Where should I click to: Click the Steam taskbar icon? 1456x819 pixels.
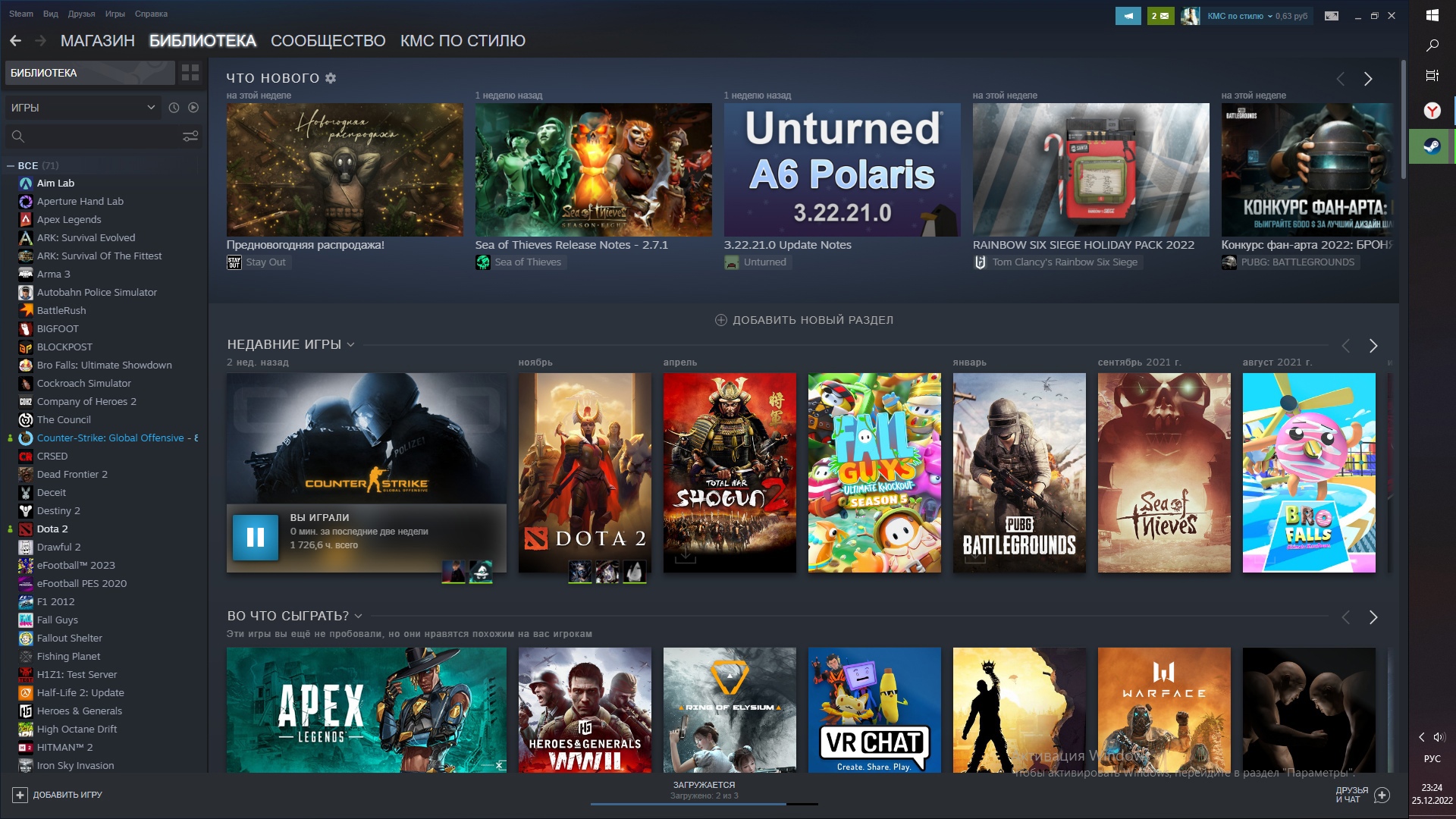click(1432, 146)
